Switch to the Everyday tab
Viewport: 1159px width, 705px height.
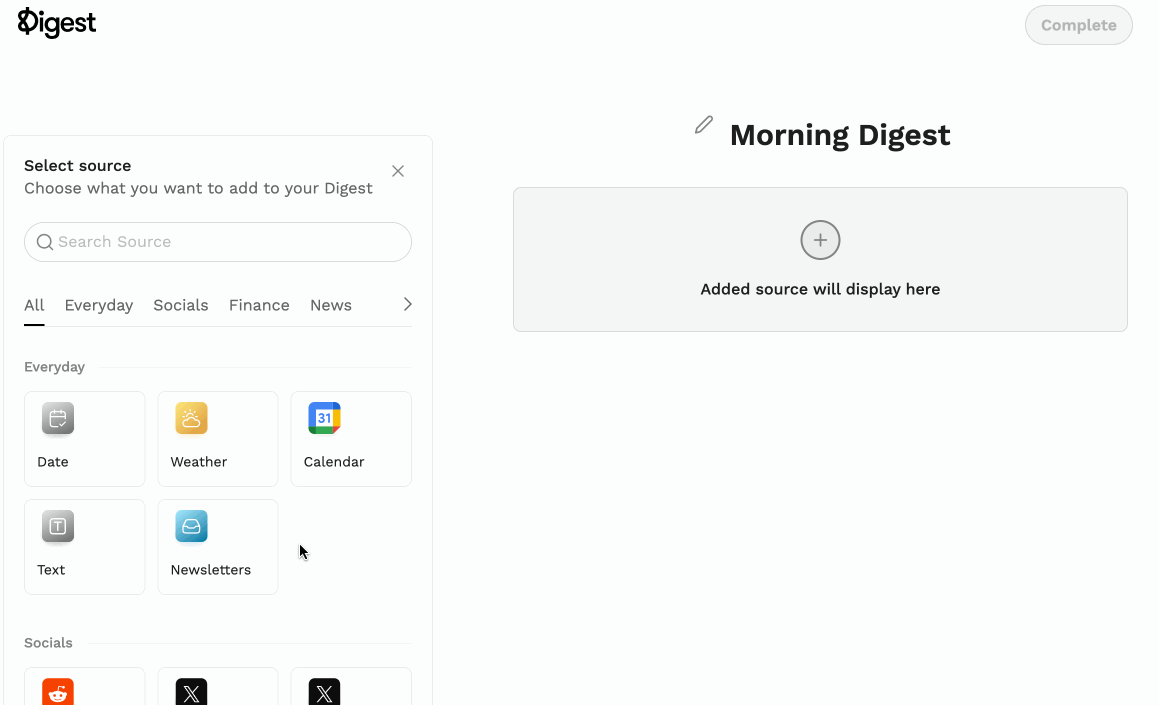[x=98, y=305]
